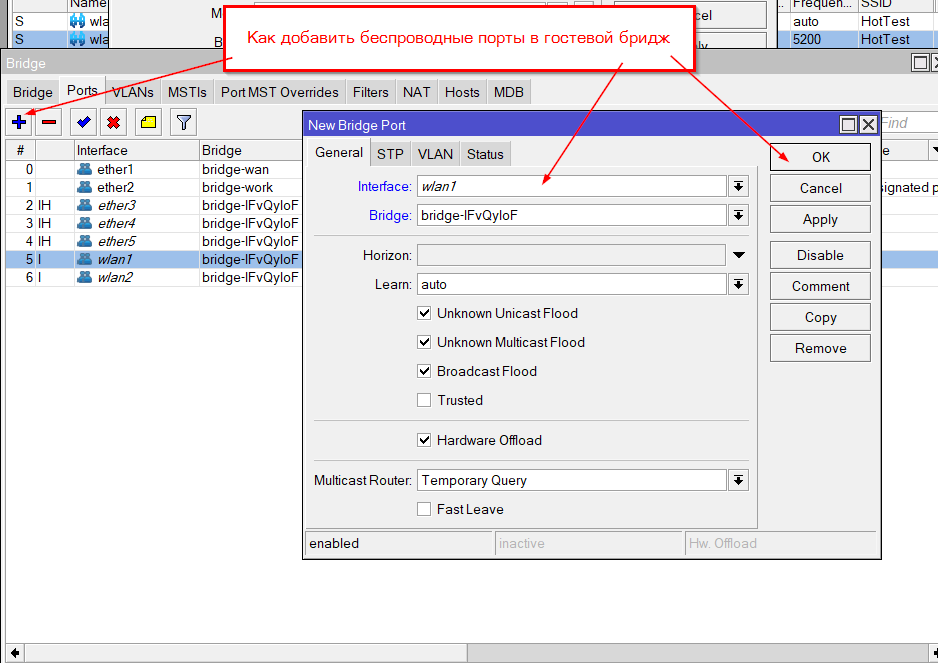Click the blue plus Add button
Viewport: 938px width, 663px height.
coord(19,123)
